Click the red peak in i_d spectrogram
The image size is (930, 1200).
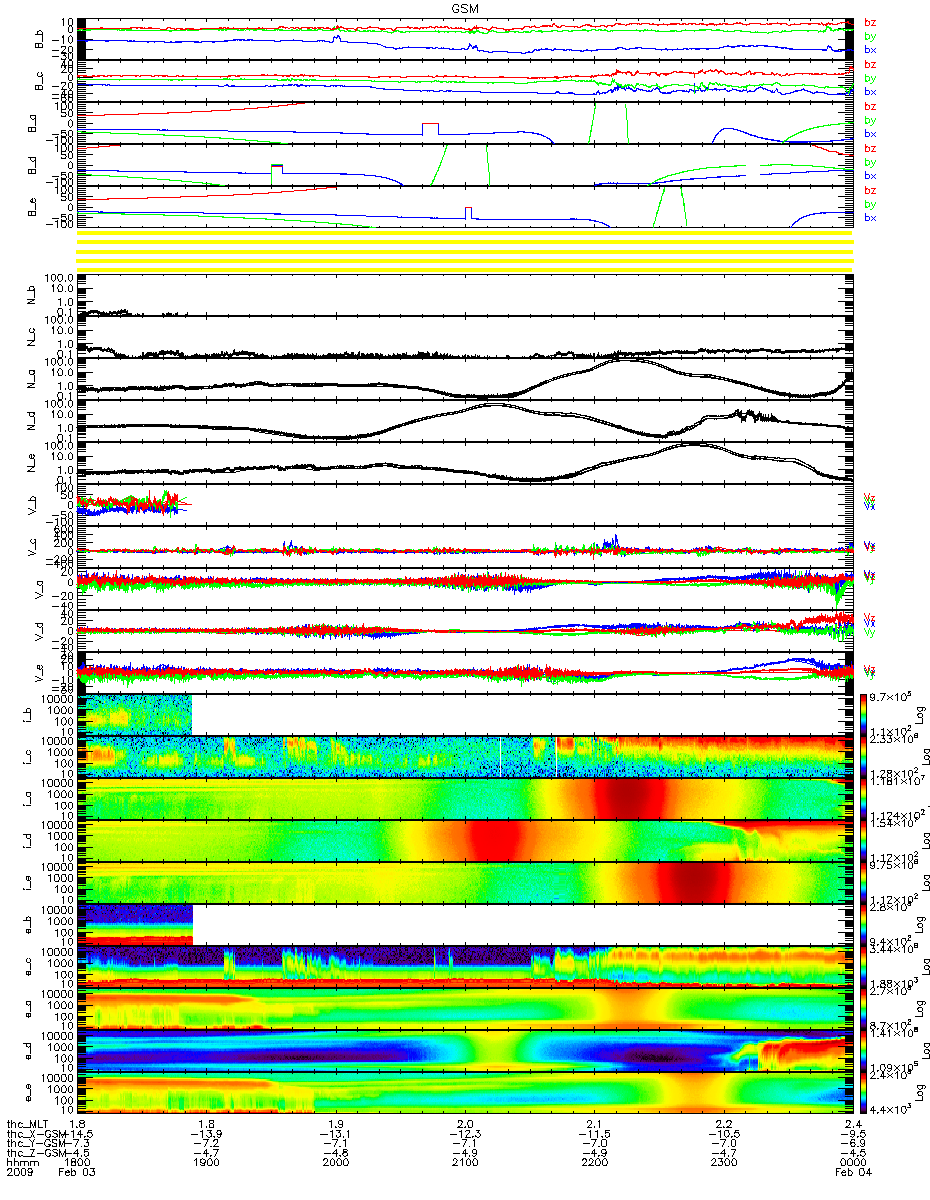click(x=493, y=840)
